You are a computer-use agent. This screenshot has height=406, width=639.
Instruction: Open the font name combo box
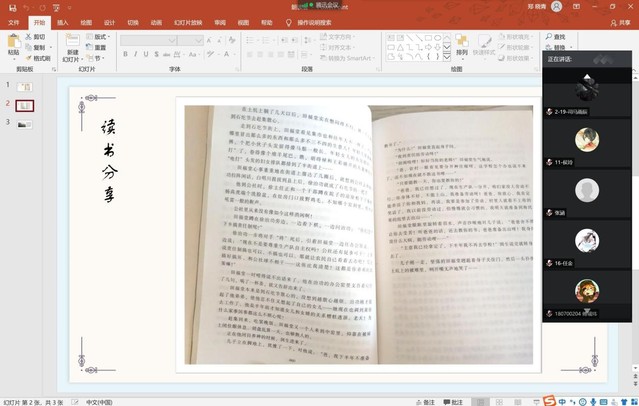pos(150,40)
